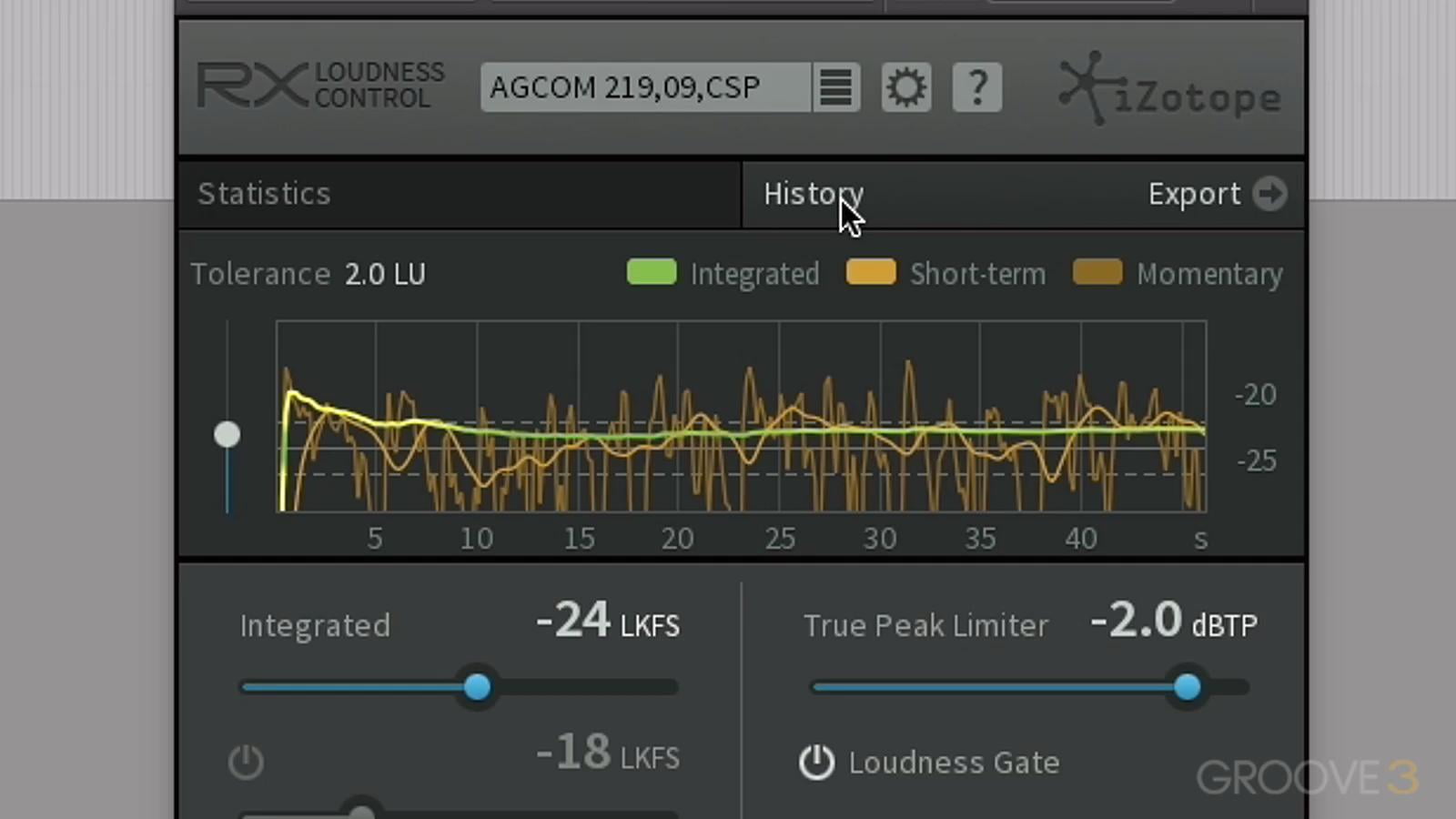Click the Momentary legend label

(1209, 274)
